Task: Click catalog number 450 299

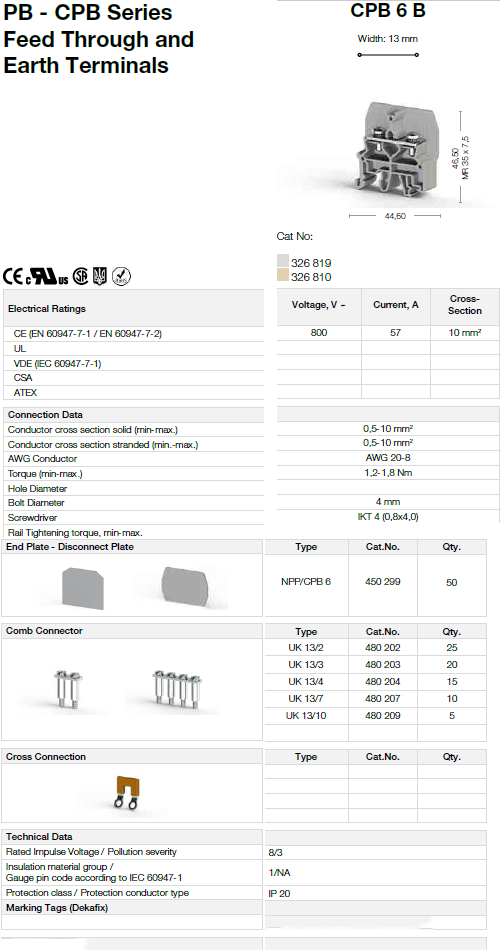Action: click(x=383, y=582)
